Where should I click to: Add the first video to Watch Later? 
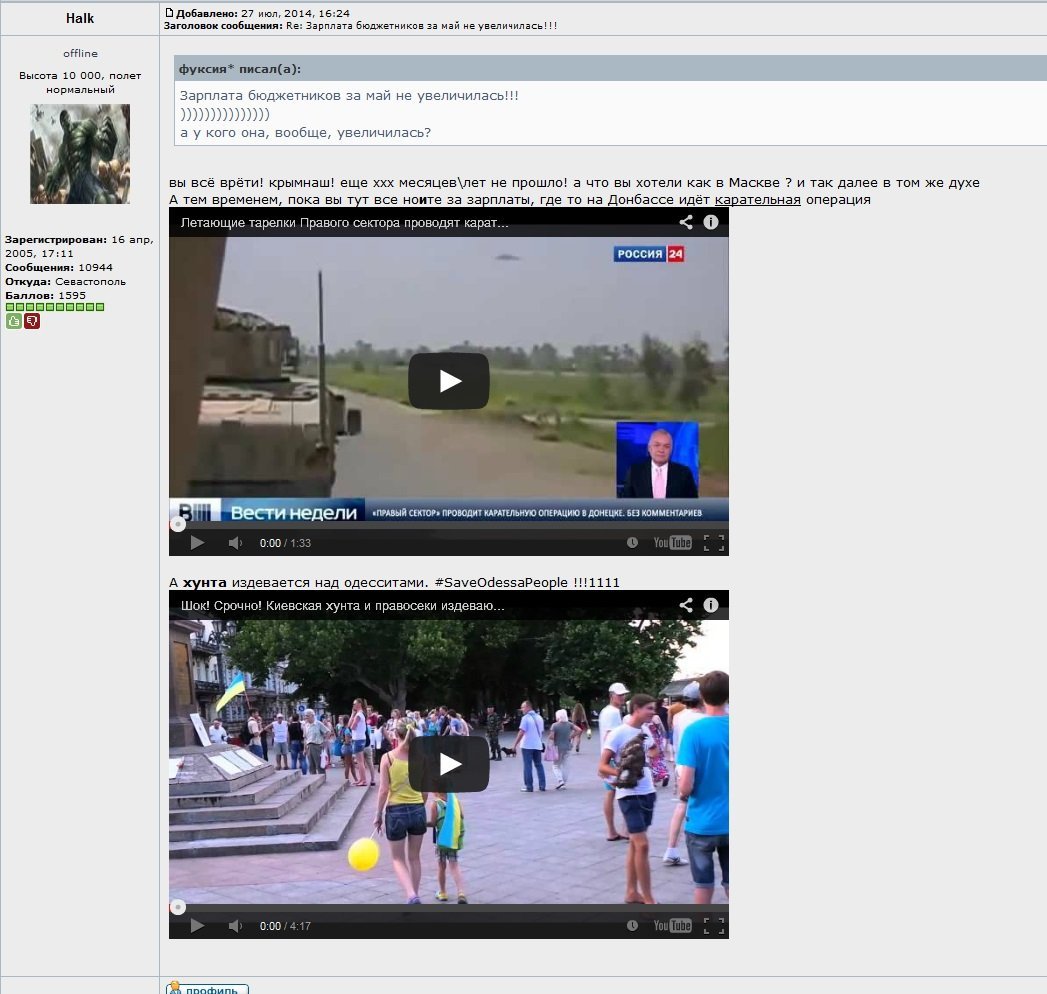[x=632, y=543]
